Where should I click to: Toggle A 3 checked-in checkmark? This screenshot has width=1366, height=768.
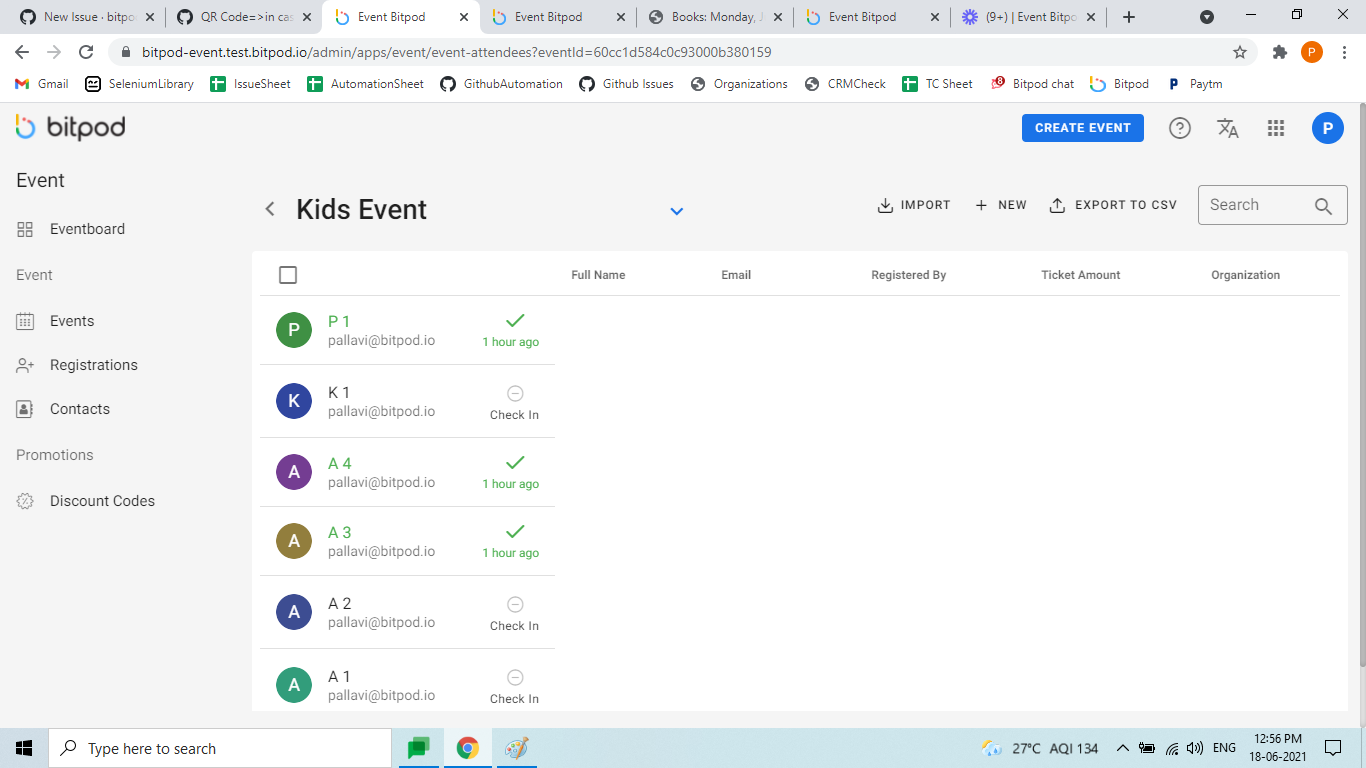click(515, 532)
